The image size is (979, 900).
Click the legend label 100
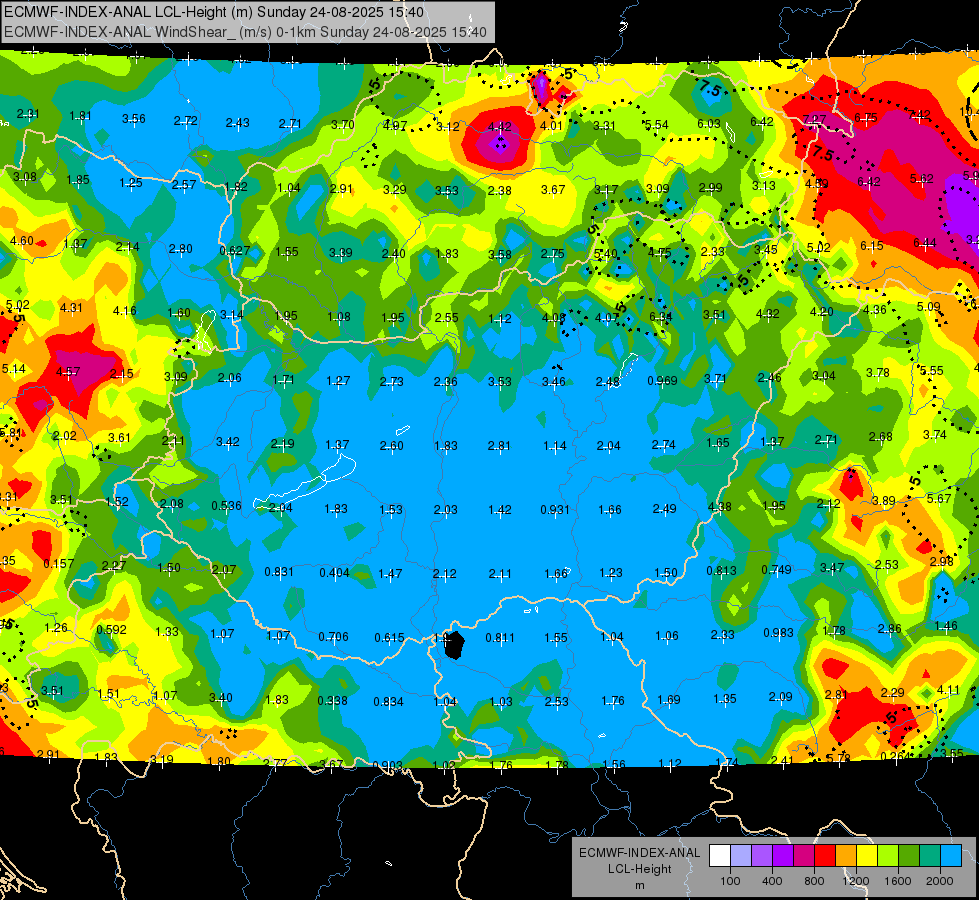pyautogui.click(x=730, y=881)
